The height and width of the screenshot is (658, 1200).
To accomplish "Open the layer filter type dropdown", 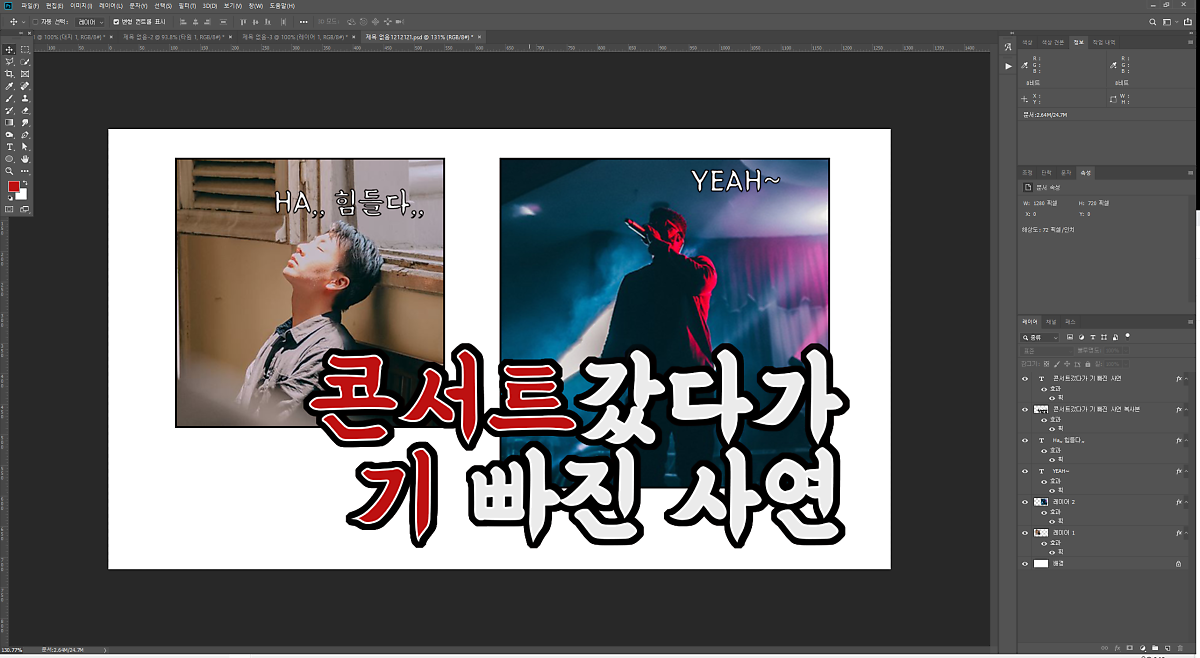I will pos(1040,337).
